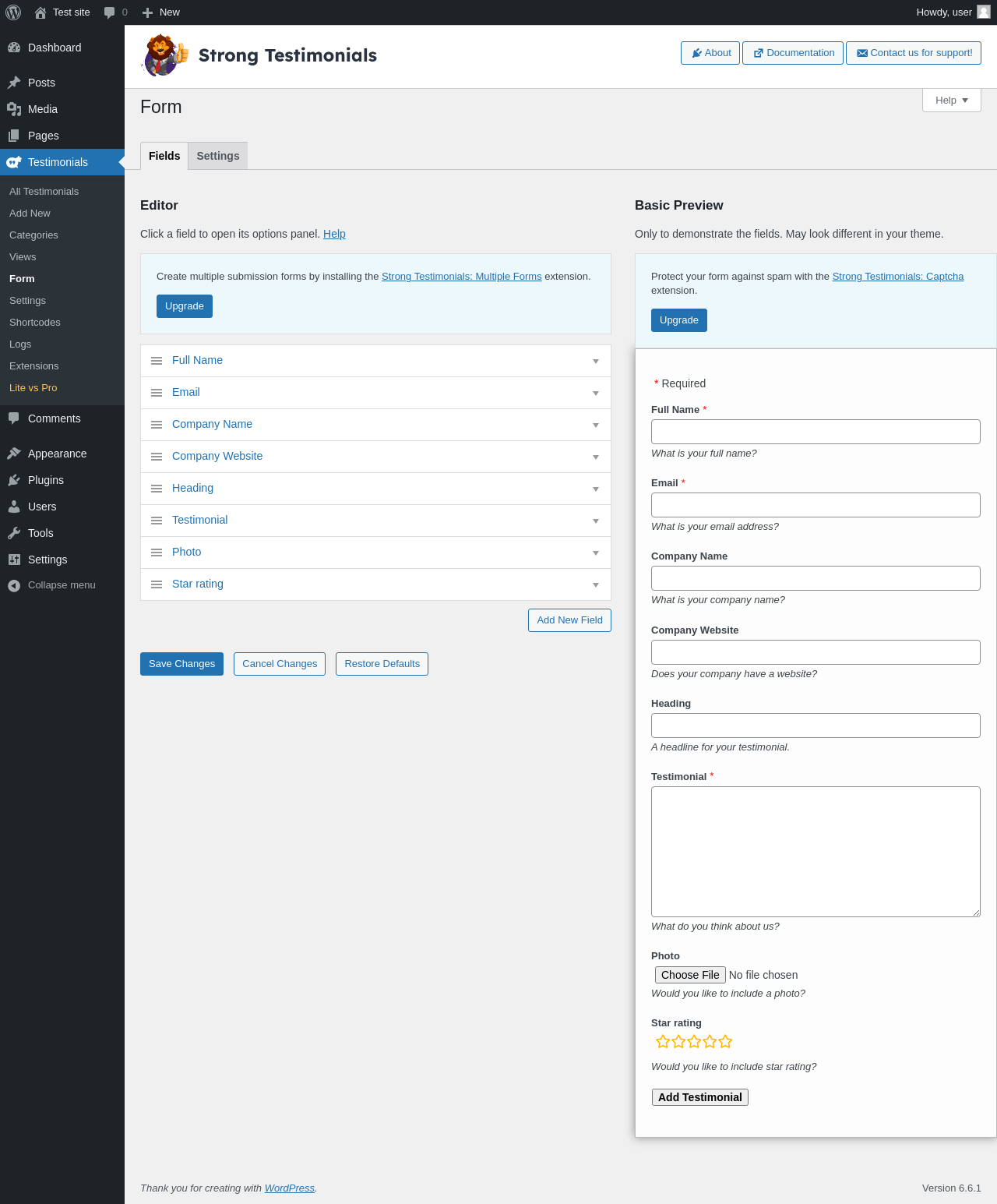Viewport: 997px width, 1204px height.
Task: Open the Documentation button
Action: click(x=793, y=53)
